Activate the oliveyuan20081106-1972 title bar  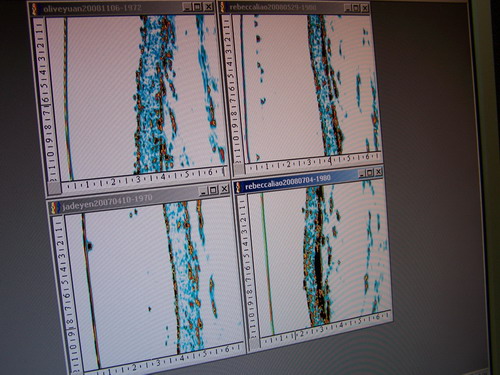(122, 8)
